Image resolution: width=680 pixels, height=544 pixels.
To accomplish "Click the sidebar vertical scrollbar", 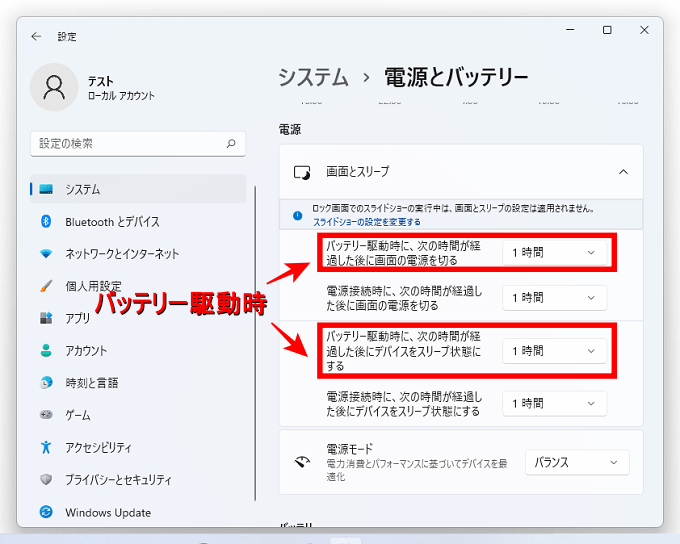I will pos(255,343).
